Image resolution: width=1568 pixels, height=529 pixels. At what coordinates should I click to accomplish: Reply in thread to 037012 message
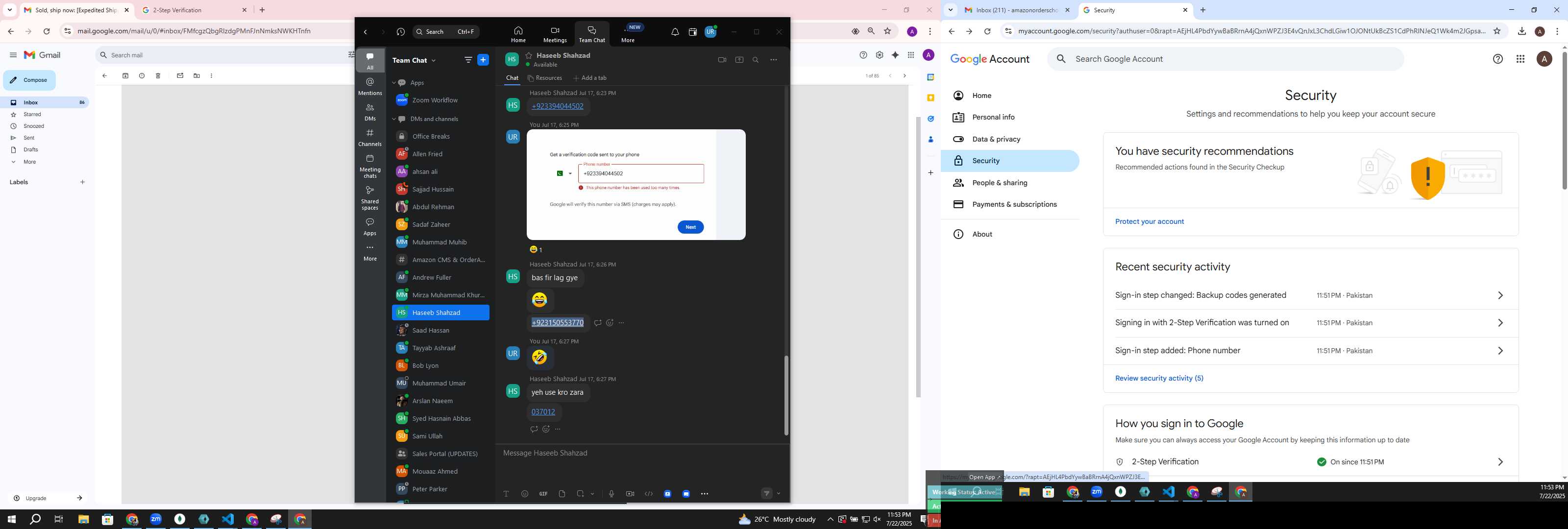coord(534,429)
